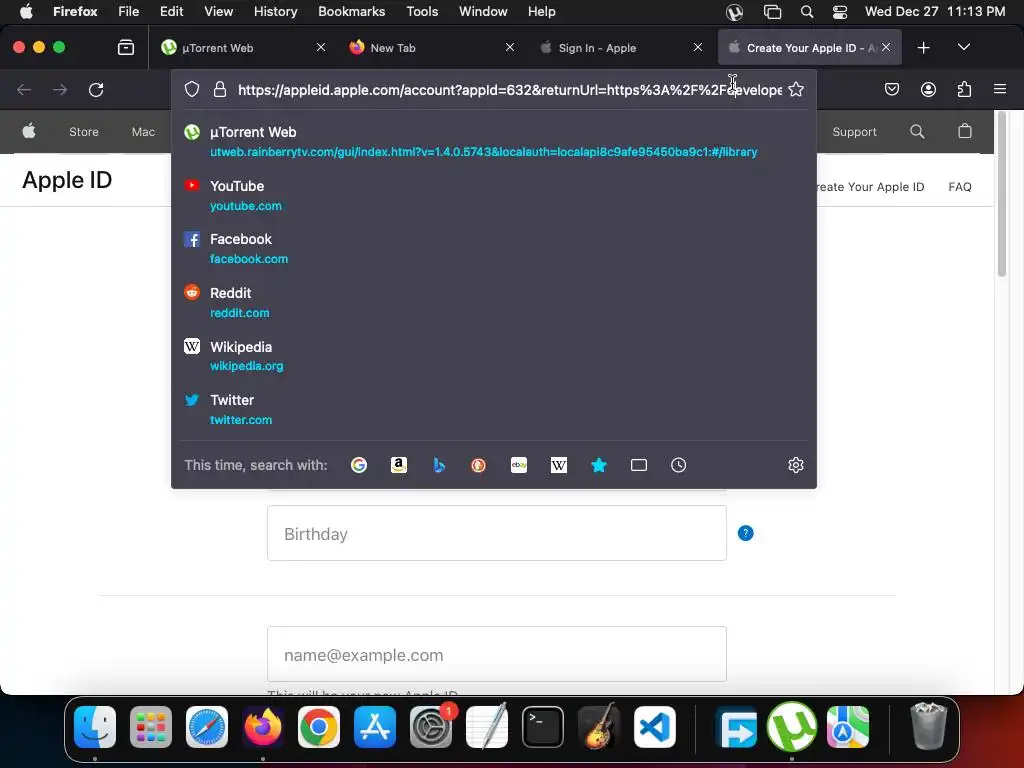The height and width of the screenshot is (768, 1024).
Task: Open Firefox View tab list icon
Action: coord(125,47)
